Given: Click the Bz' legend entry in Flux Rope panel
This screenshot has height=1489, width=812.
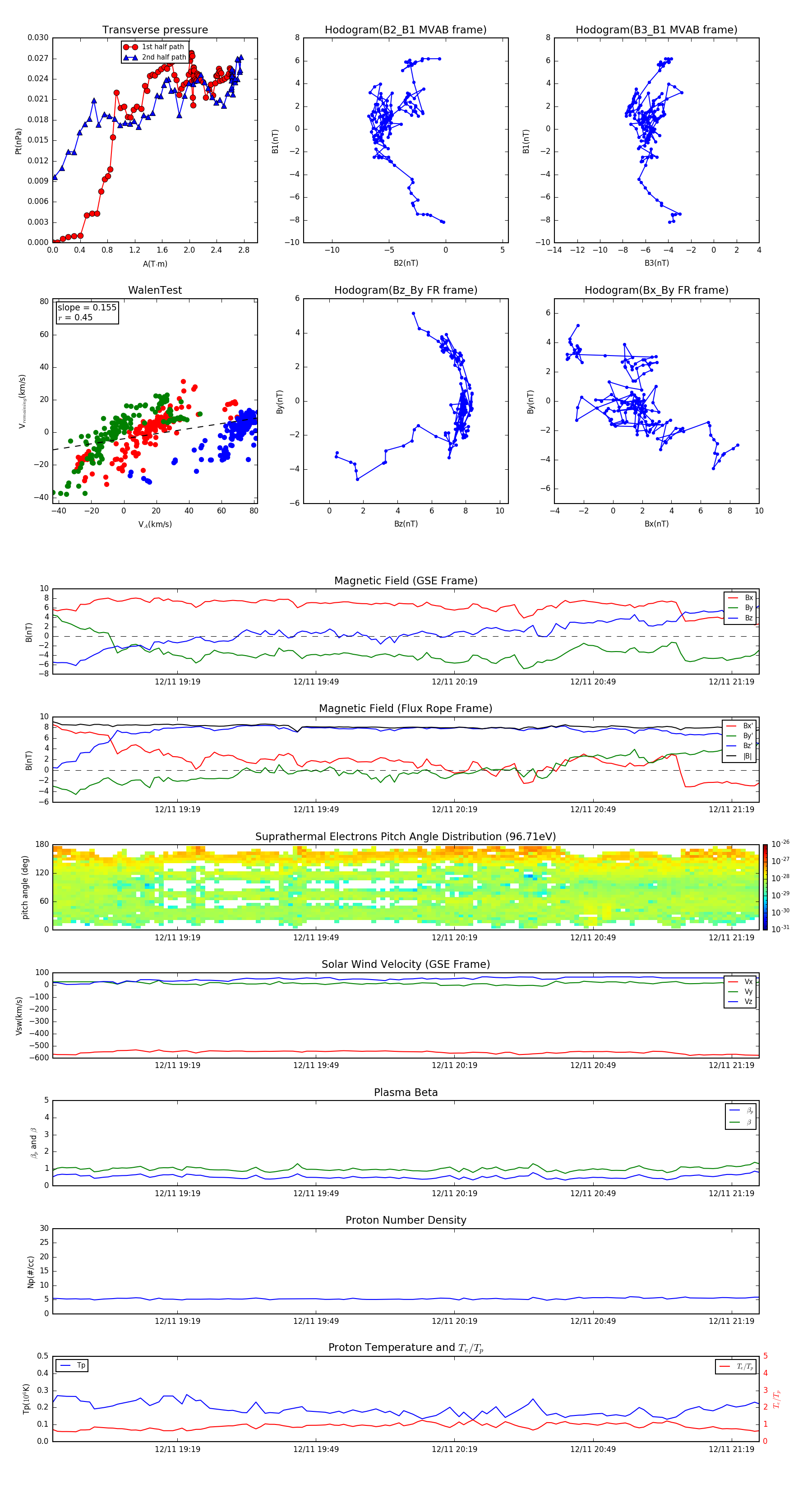Looking at the screenshot, I should (740, 746).
